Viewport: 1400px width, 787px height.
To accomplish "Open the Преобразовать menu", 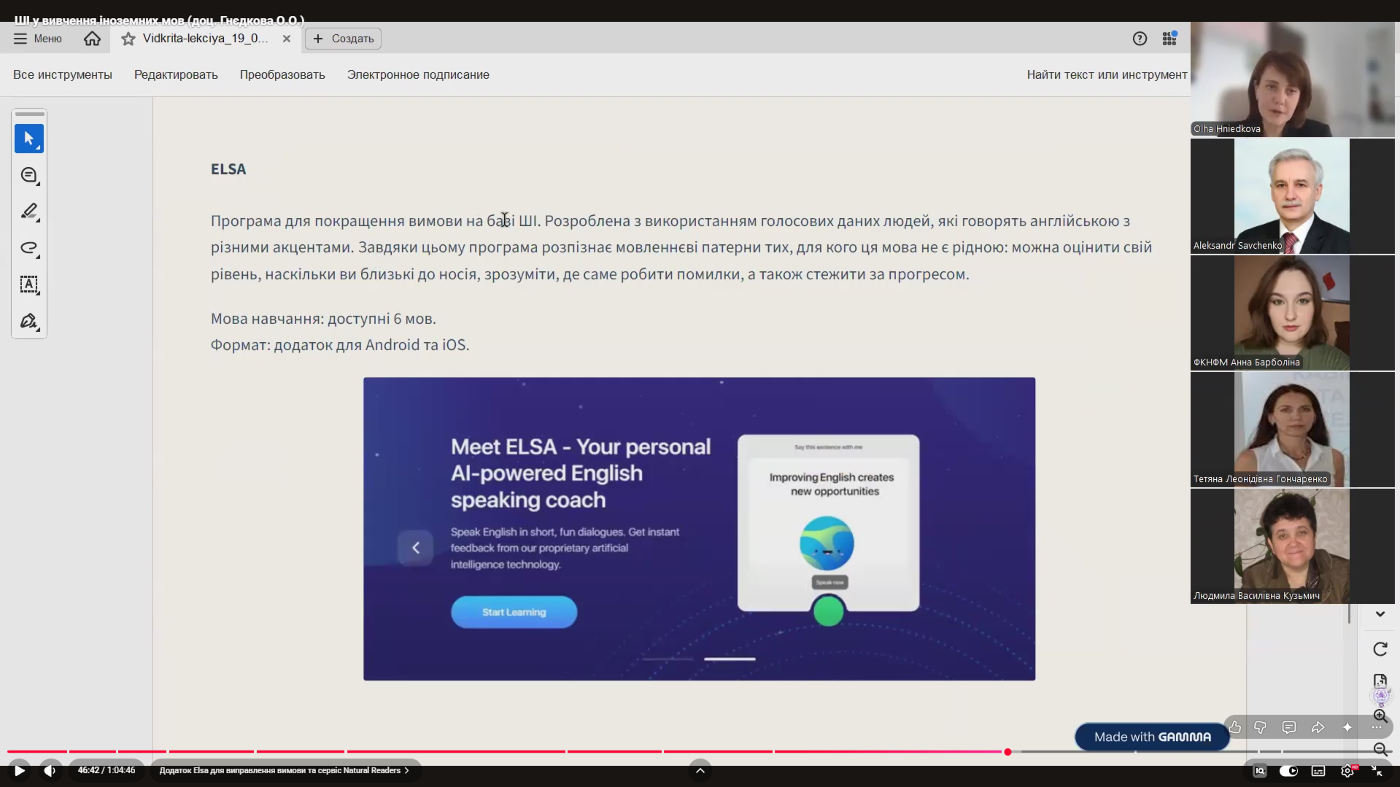I will (282, 75).
